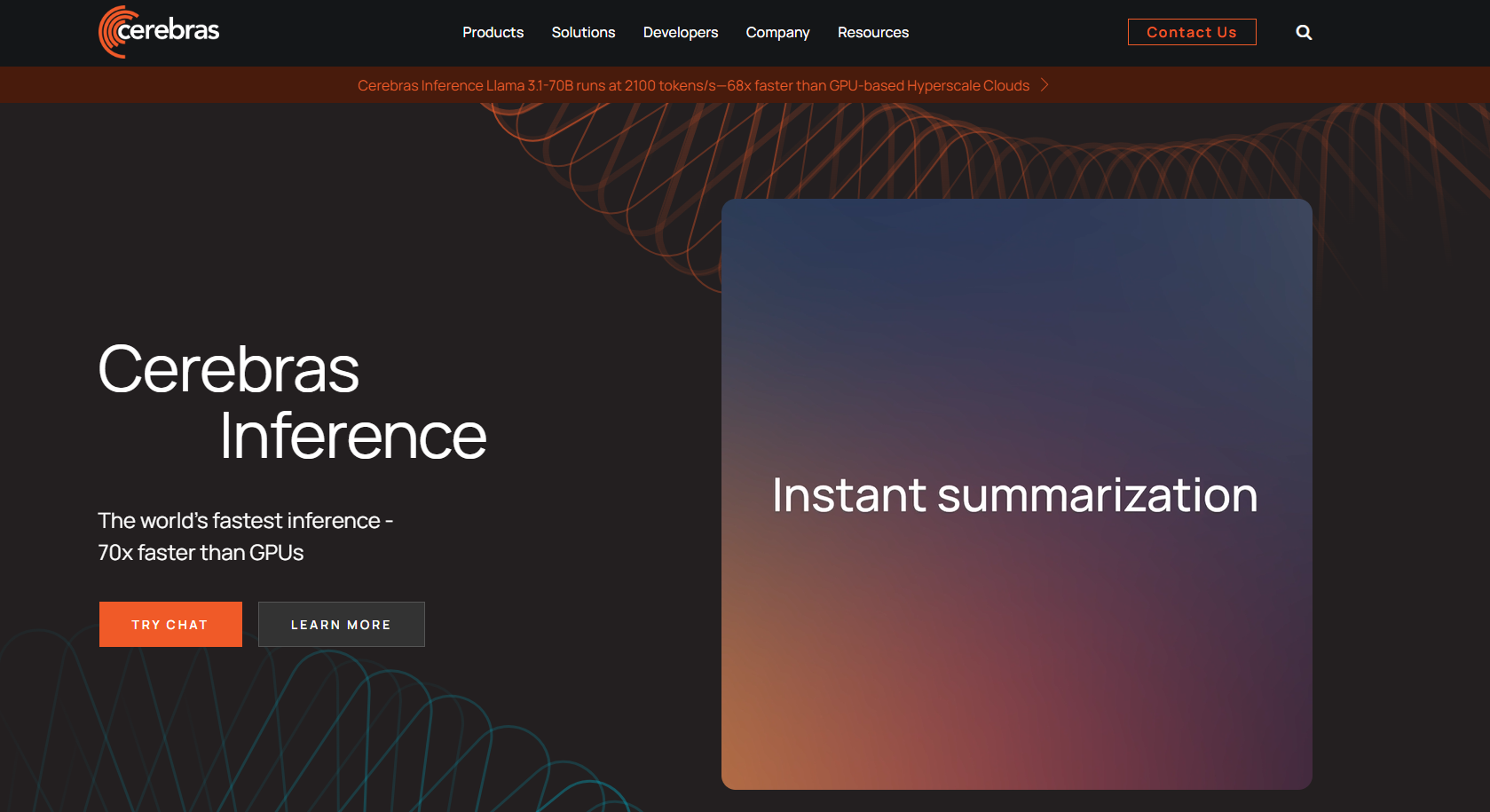Viewport: 1490px width, 812px height.
Task: Open the Llama 3.1-70B inference announcement link
Action: tap(693, 85)
